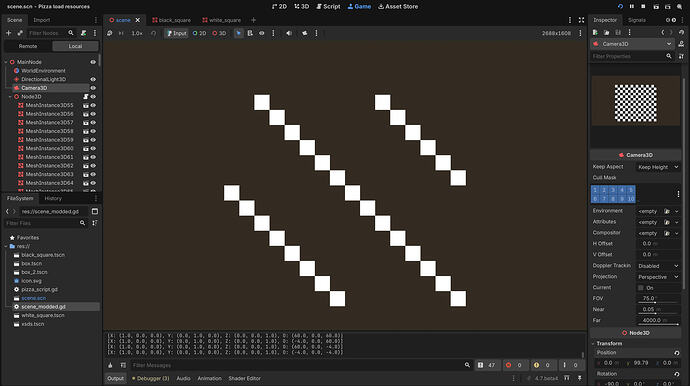690x386 pixels.
Task: Open the white_square scene tab
Action: click(x=222, y=20)
